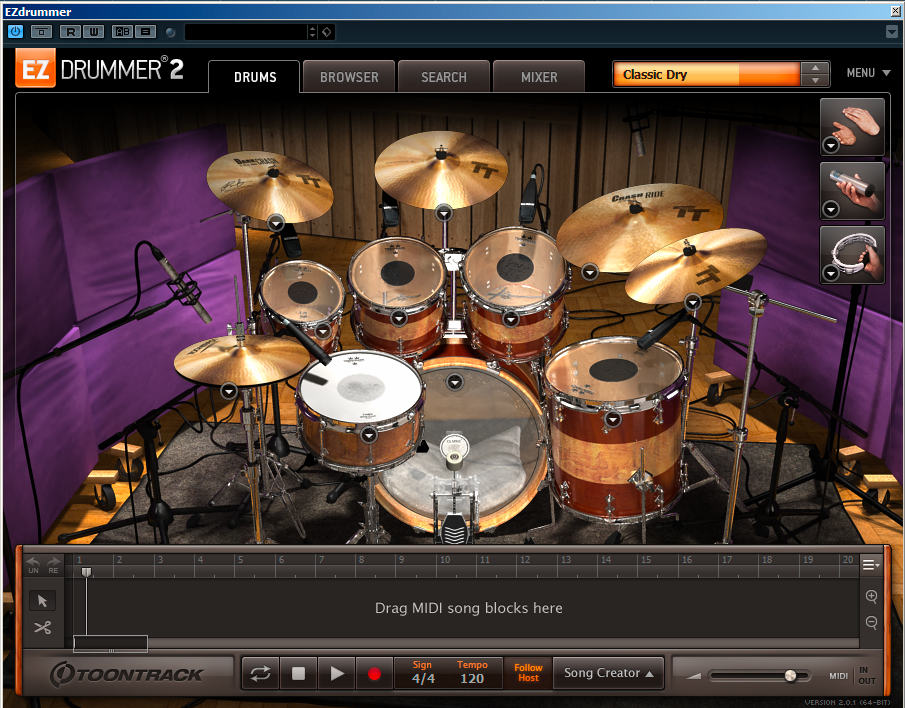Screen dimensions: 905x708
Task: Click bar 10 on the timeline ruler
Action: click(445, 560)
